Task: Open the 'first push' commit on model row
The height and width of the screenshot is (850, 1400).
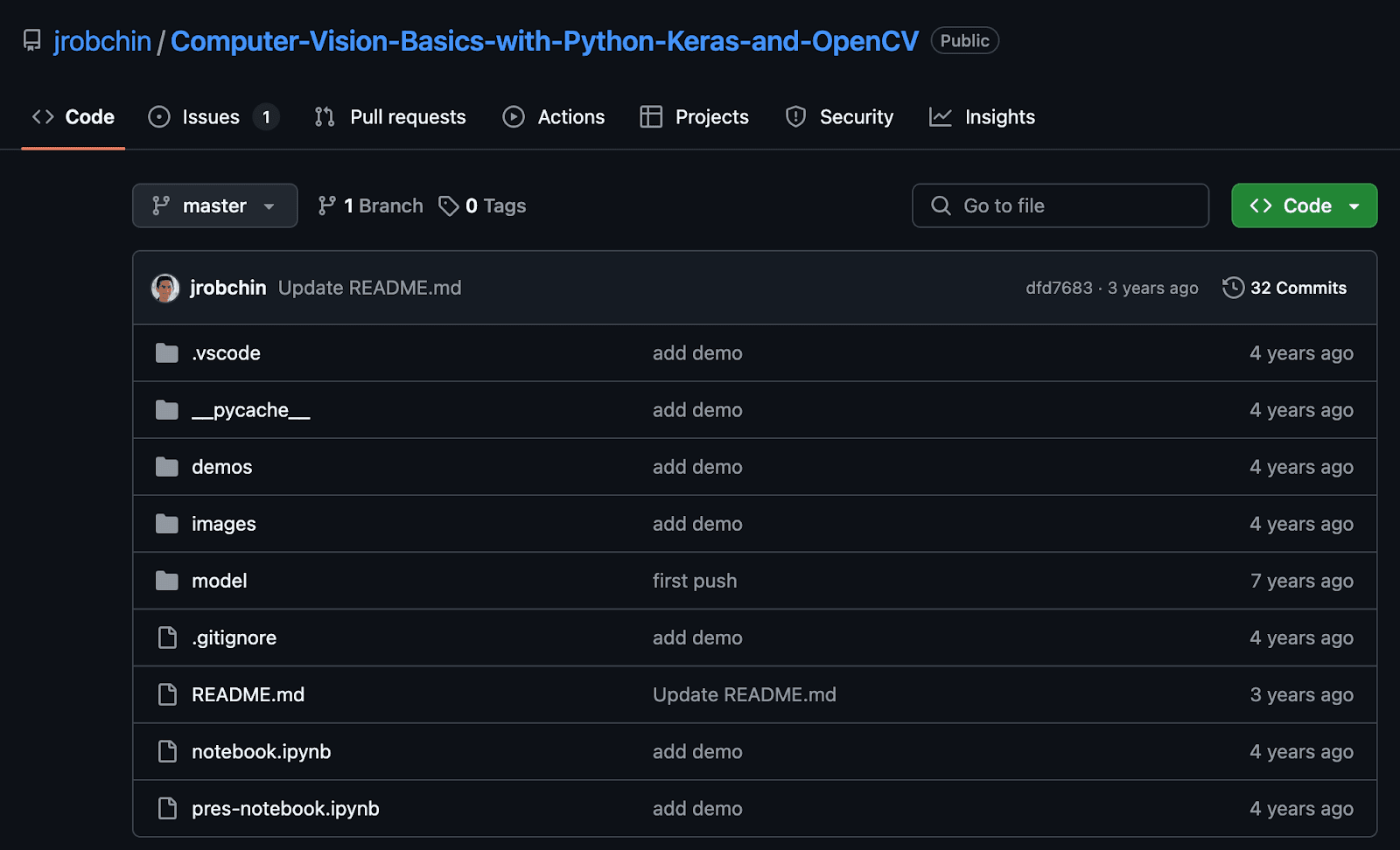Action: [x=695, y=581]
